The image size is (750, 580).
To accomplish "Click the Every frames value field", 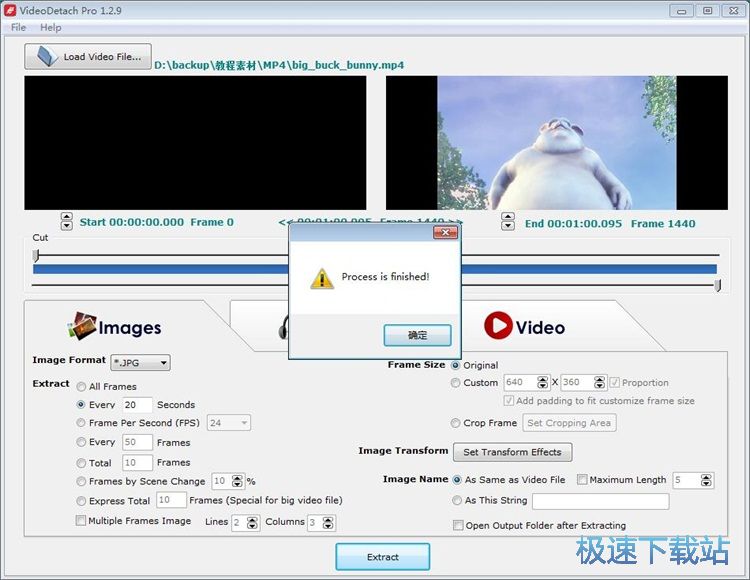I will [137, 442].
